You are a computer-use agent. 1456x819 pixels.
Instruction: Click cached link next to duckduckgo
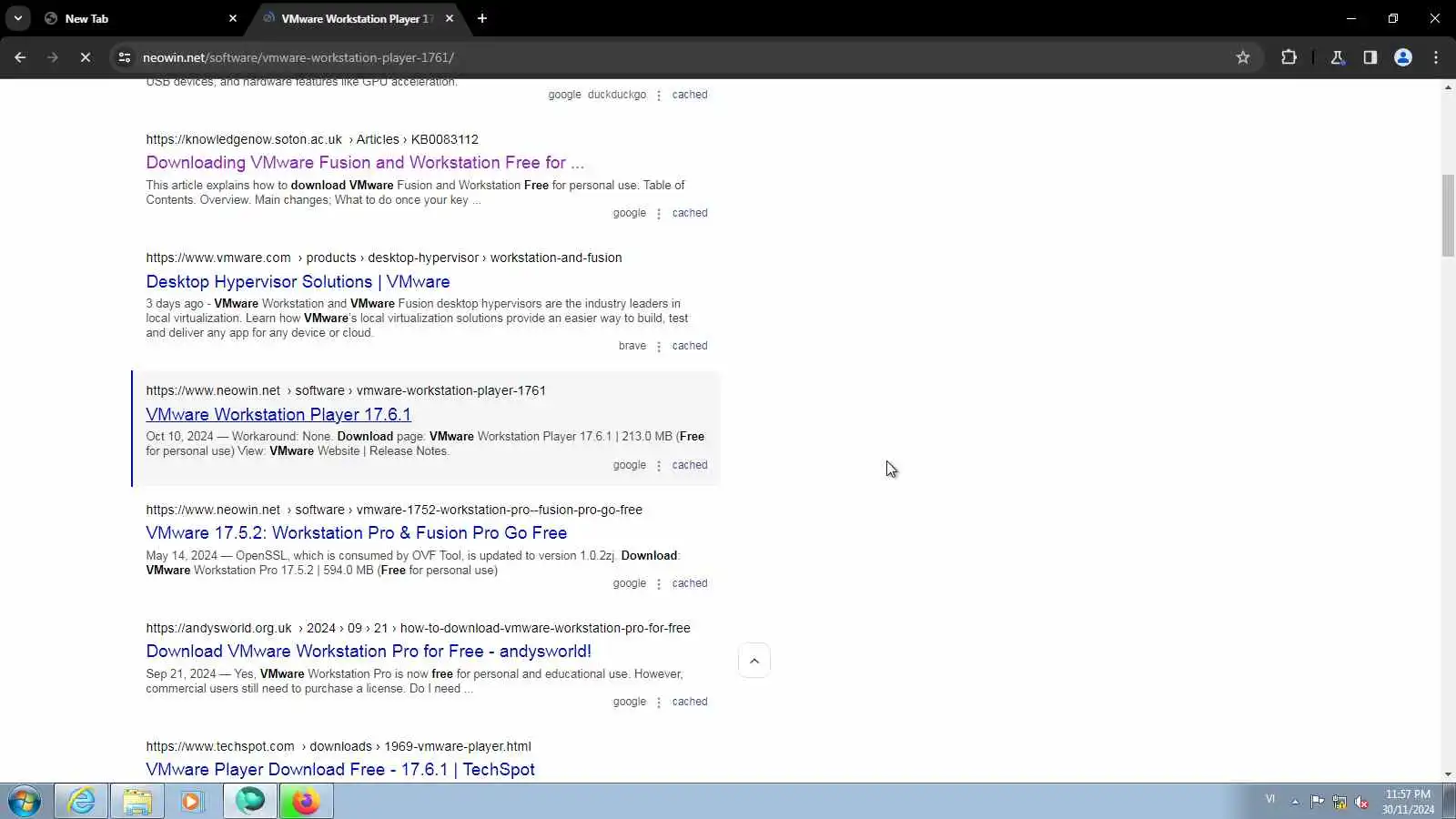(690, 95)
